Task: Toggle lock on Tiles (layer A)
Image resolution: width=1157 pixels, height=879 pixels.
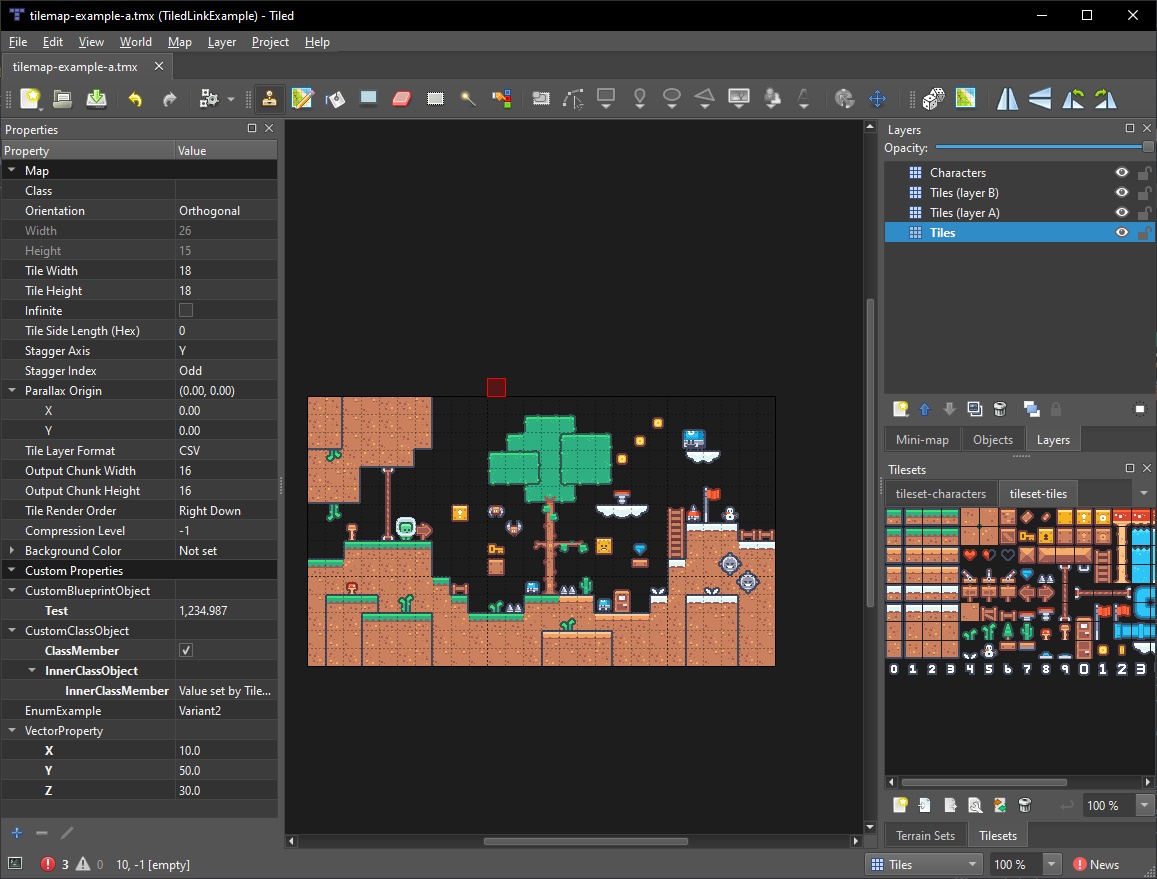Action: tap(1144, 213)
